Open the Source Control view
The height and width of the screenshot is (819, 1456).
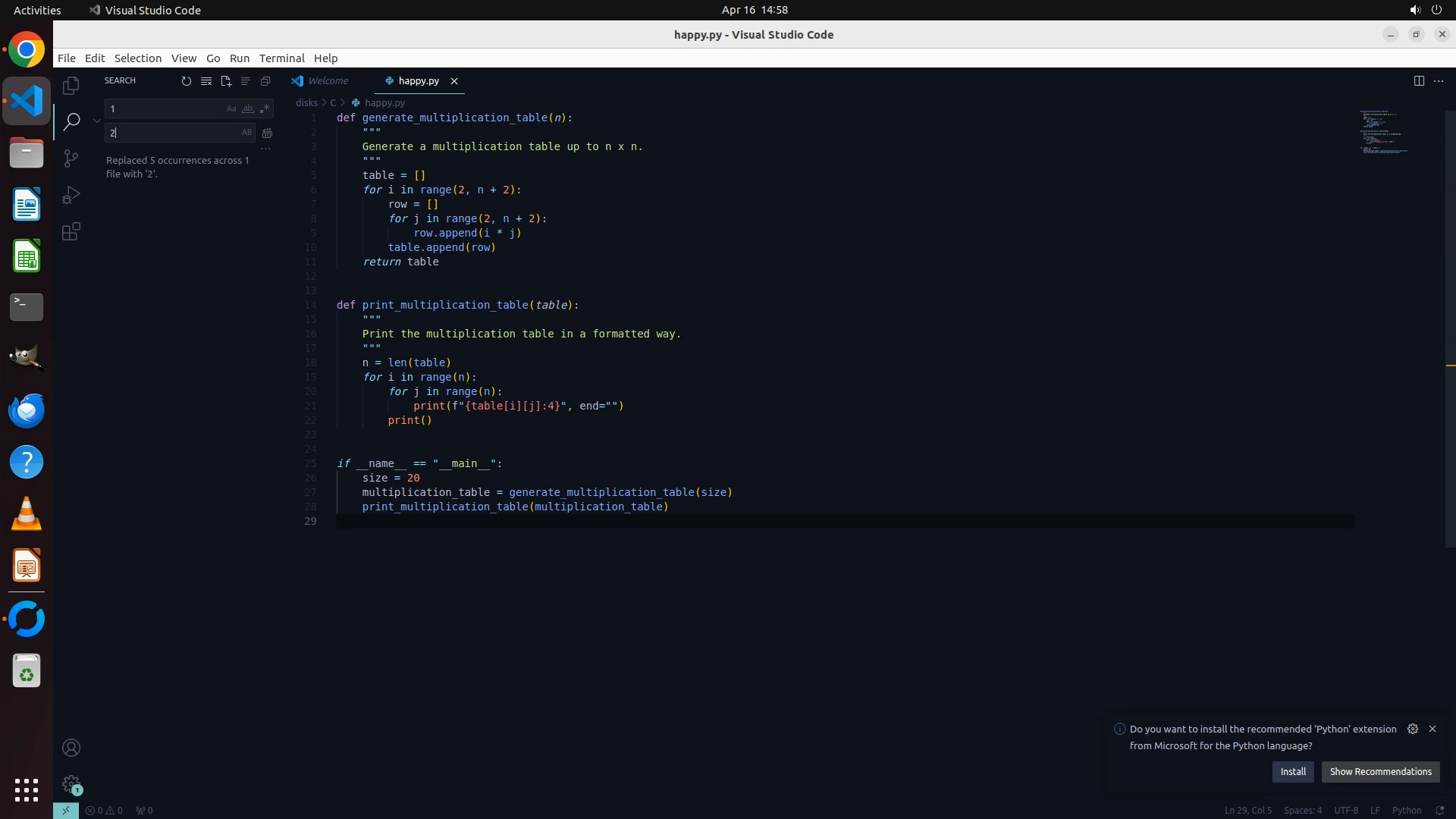[71, 158]
